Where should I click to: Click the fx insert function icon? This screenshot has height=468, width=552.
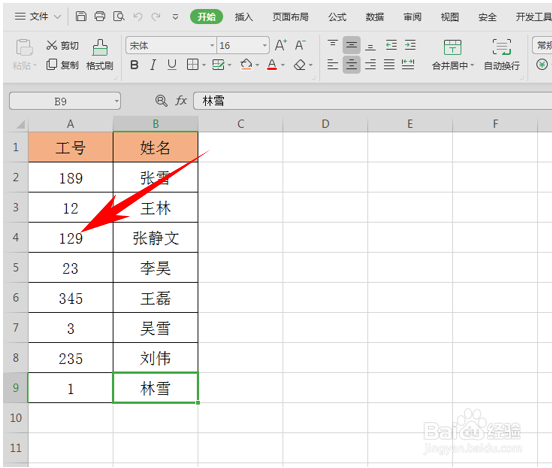[x=181, y=101]
